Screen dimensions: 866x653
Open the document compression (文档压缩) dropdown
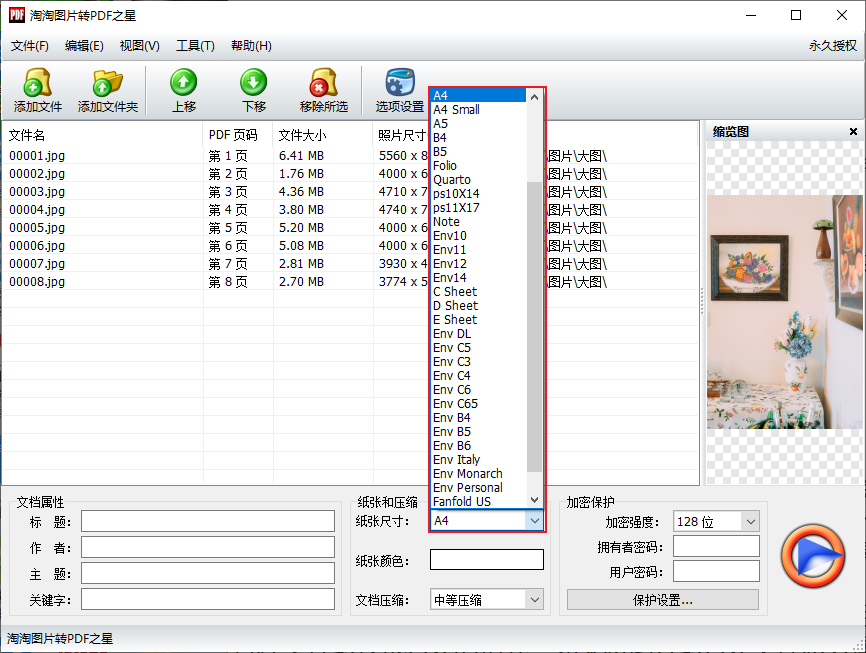(535, 600)
